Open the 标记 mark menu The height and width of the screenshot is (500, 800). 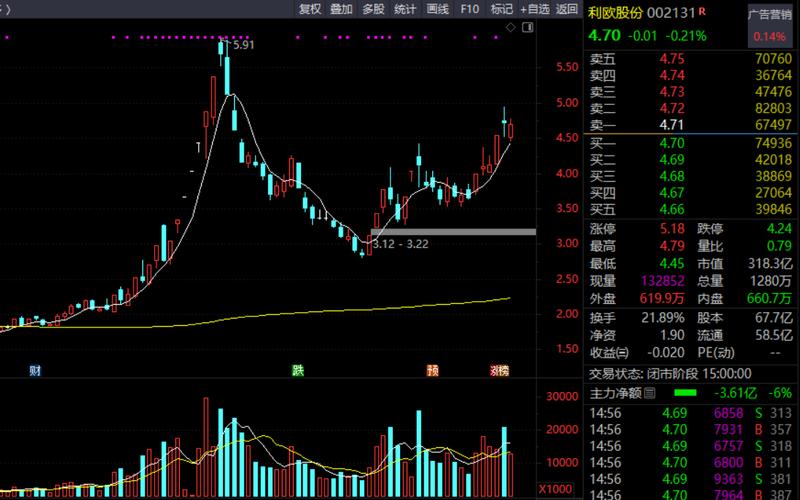[501, 9]
